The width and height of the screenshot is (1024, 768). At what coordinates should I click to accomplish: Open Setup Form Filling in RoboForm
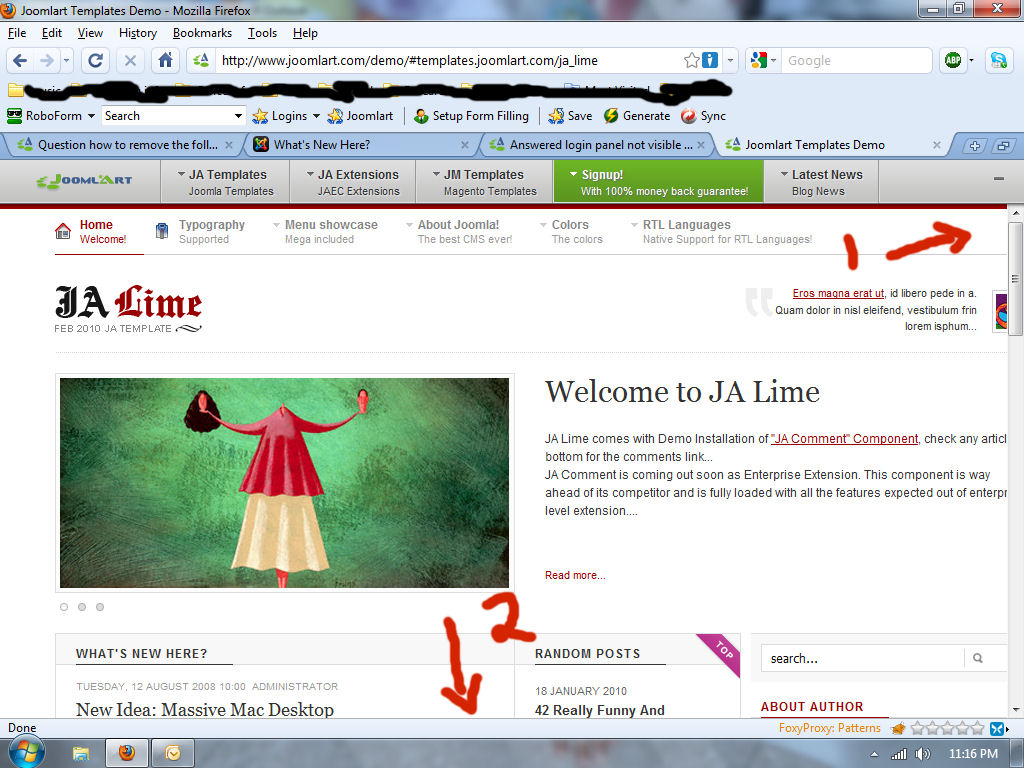coord(471,116)
